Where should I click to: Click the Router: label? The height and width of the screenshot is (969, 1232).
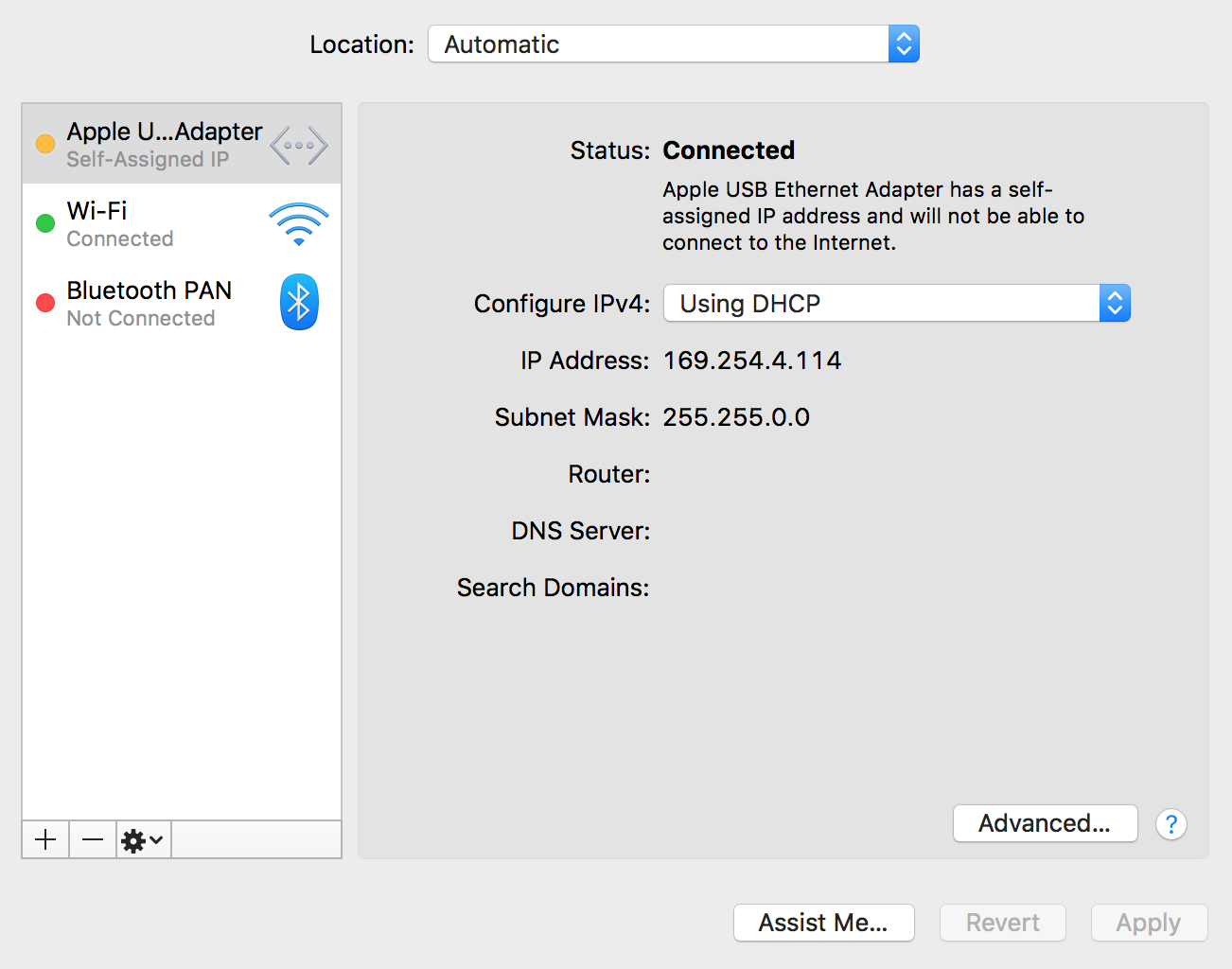point(608,474)
